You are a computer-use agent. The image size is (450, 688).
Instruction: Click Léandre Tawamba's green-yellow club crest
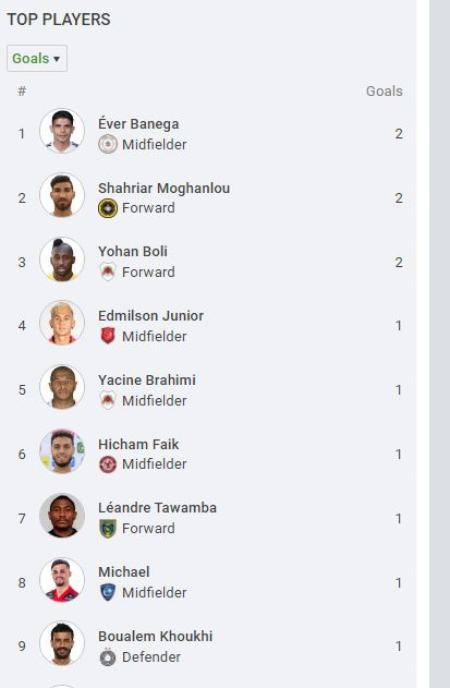[107, 528]
